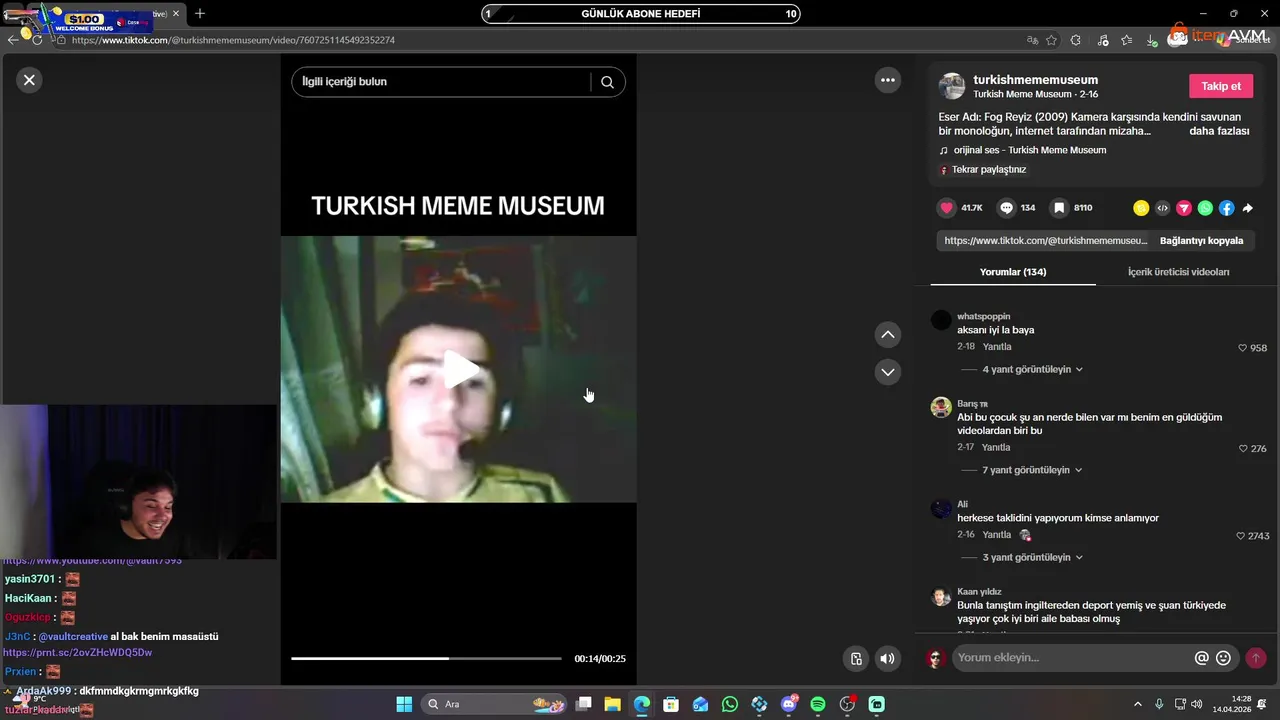Get the embed code icon
The image size is (1280, 720).
(1162, 208)
